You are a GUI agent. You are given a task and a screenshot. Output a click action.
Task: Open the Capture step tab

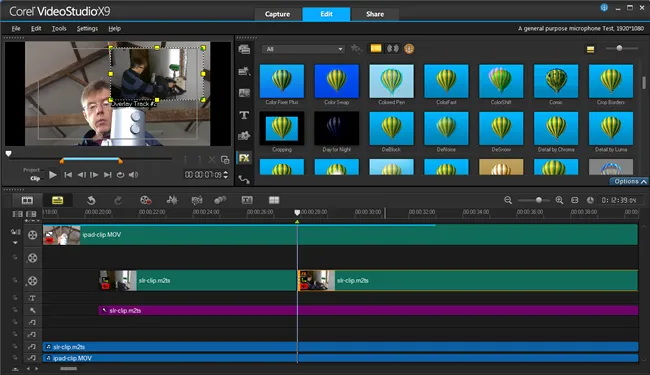click(x=277, y=14)
